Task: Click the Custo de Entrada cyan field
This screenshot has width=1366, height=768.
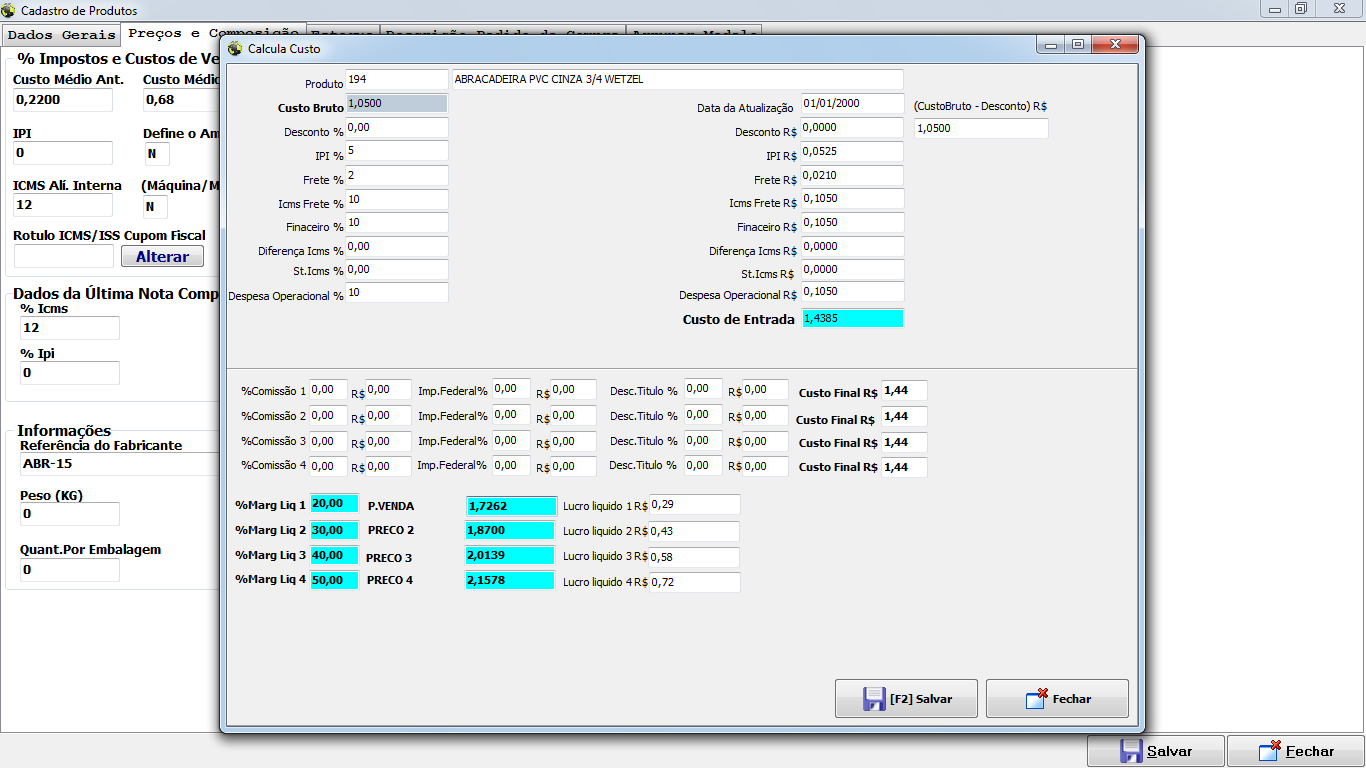Action: [x=852, y=318]
